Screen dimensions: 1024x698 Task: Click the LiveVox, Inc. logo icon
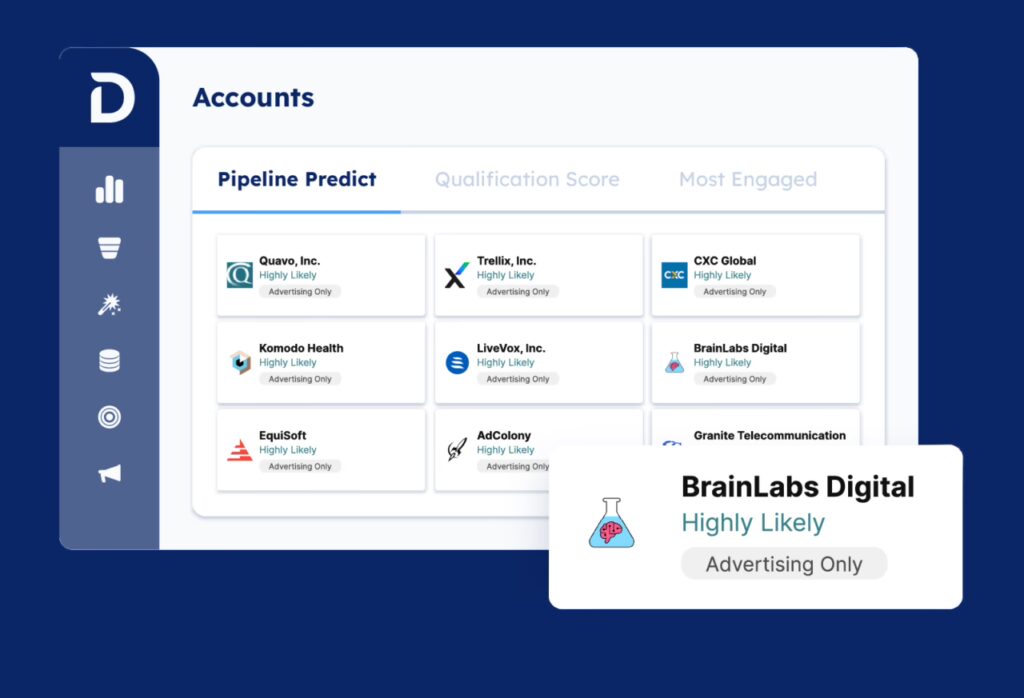457,362
